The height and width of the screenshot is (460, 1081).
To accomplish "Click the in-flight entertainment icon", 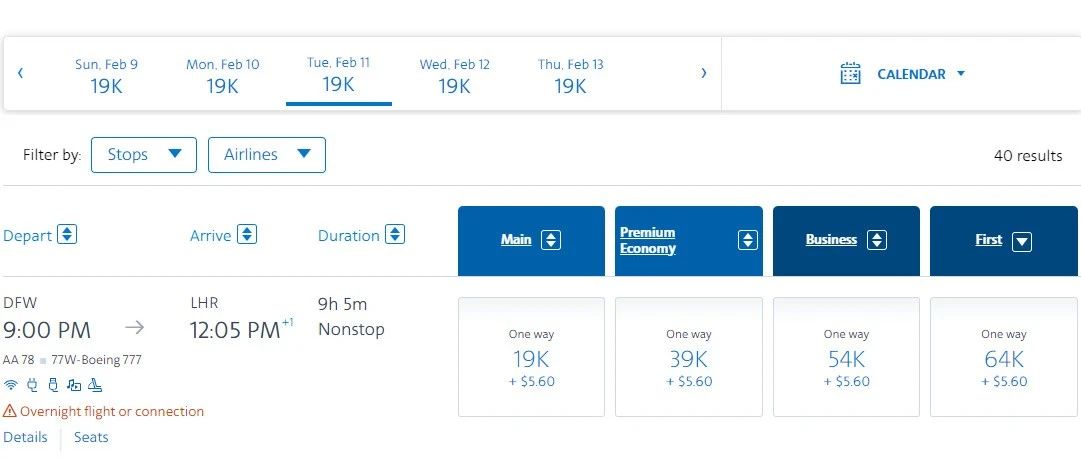I will point(74,385).
